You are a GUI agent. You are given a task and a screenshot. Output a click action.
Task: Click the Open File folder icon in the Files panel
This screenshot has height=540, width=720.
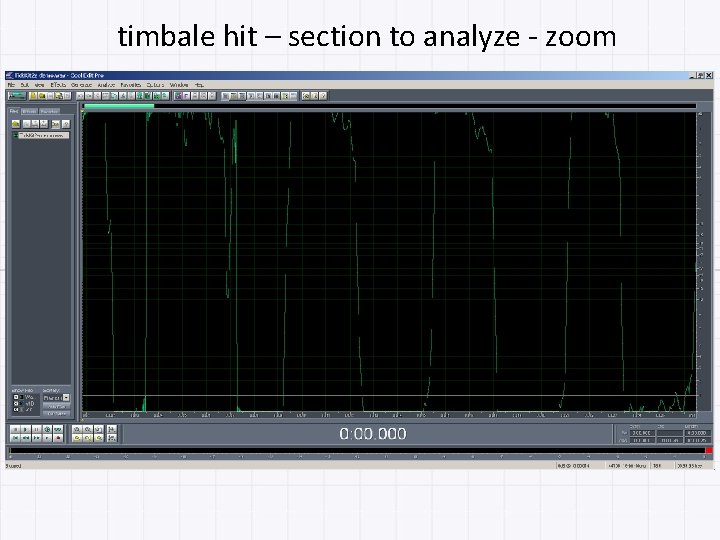(16, 124)
